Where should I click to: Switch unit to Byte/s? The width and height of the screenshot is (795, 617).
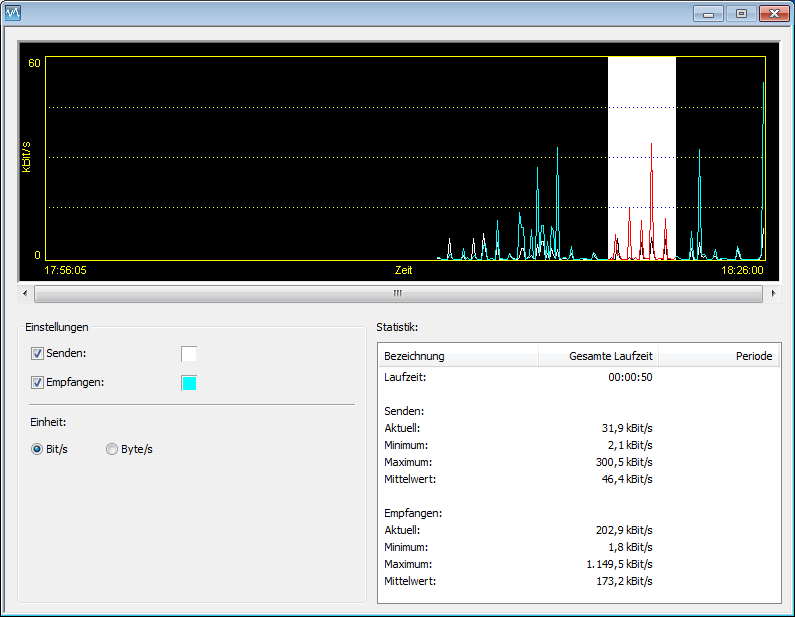pyautogui.click(x=112, y=449)
